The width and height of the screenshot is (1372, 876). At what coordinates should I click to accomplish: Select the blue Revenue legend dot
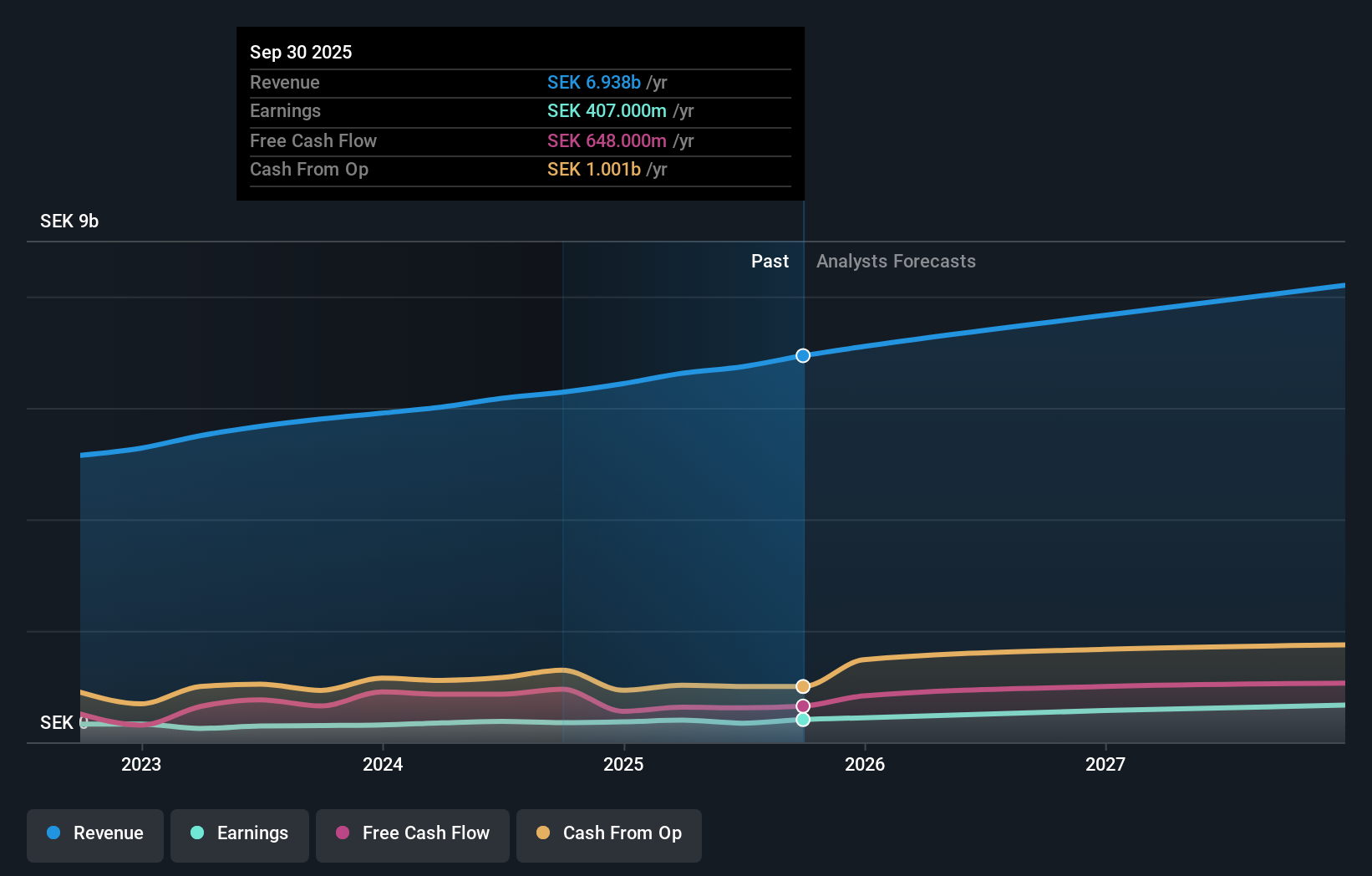52,833
